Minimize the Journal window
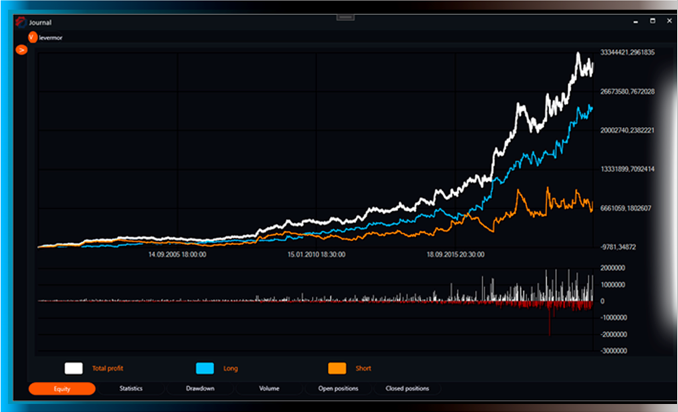This screenshot has width=678, height=412. click(636, 21)
